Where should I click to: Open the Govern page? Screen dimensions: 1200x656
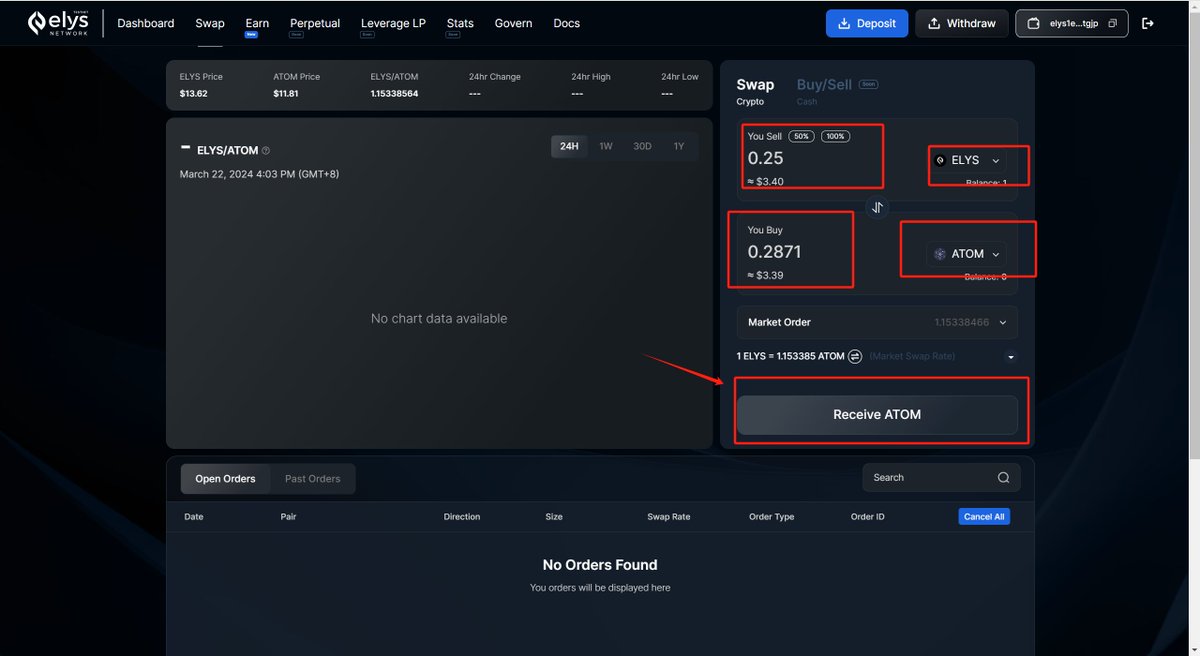pyautogui.click(x=513, y=23)
